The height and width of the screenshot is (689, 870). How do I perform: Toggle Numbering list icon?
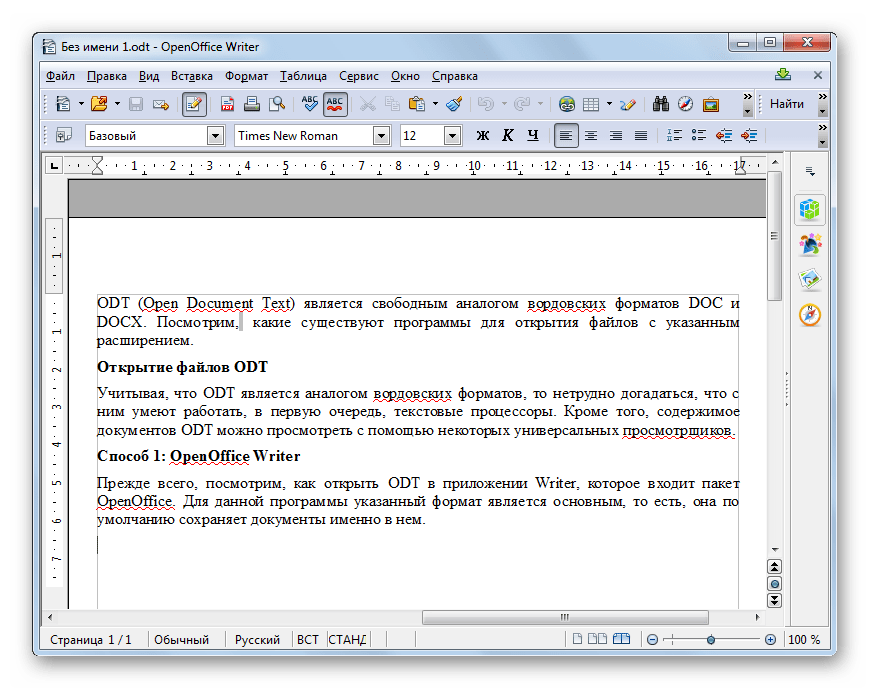tap(674, 135)
